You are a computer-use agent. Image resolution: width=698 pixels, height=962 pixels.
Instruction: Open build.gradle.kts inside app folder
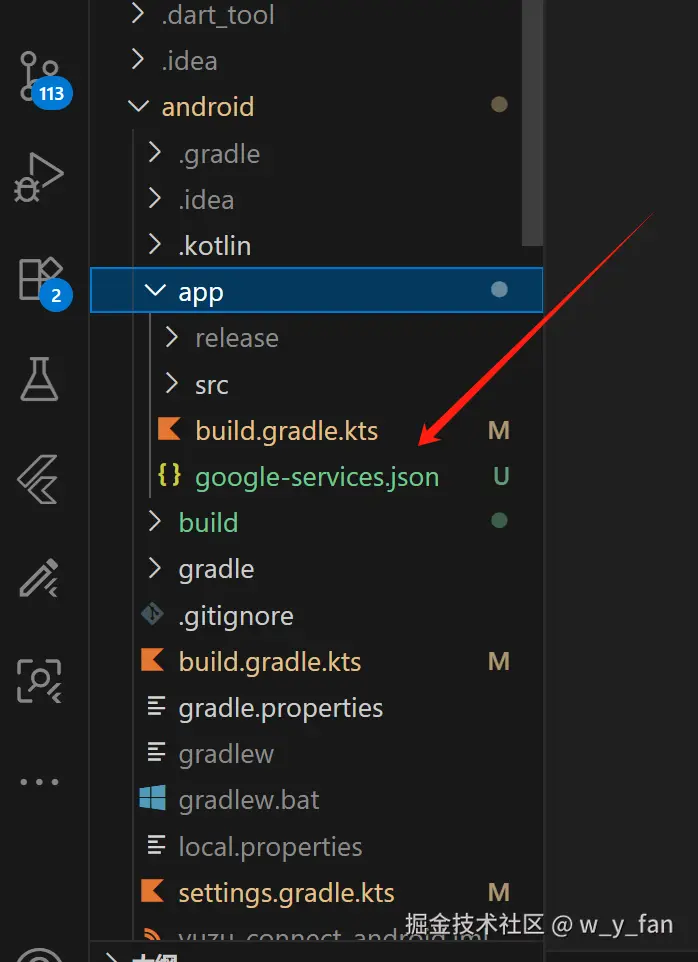pyautogui.click(x=286, y=431)
